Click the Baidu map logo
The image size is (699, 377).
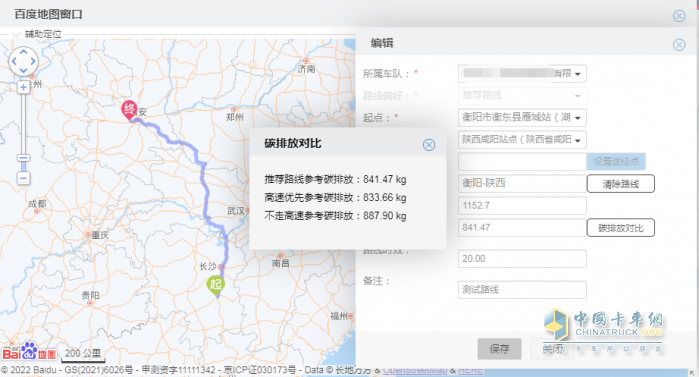29,352
